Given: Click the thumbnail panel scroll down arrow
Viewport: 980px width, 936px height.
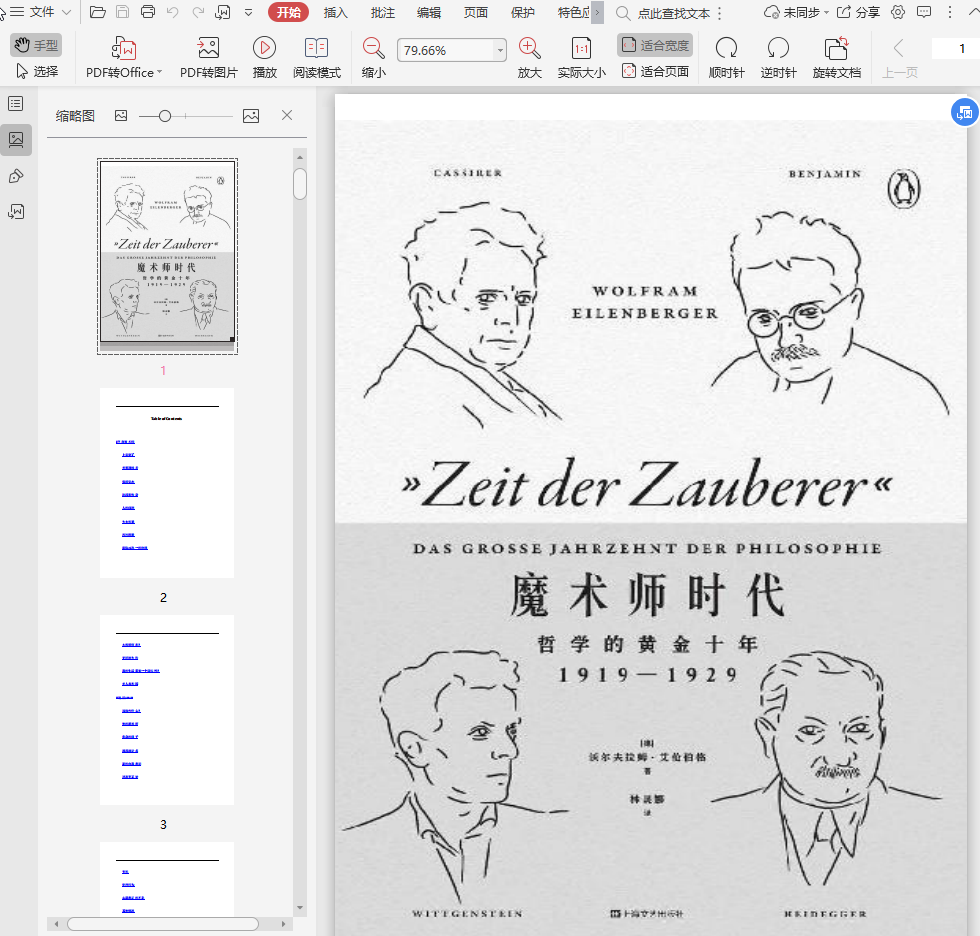Looking at the screenshot, I should pyautogui.click(x=300, y=908).
